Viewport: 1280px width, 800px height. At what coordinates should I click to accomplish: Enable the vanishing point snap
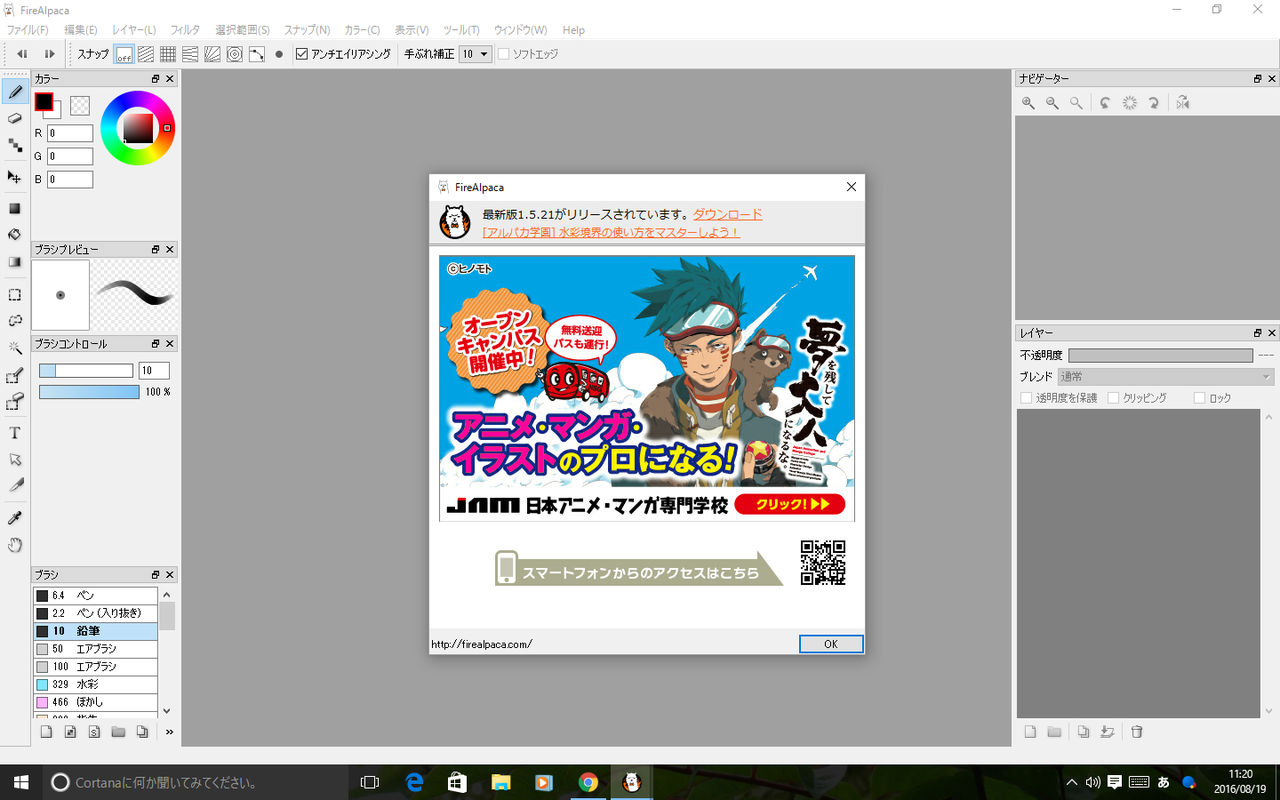pos(190,54)
